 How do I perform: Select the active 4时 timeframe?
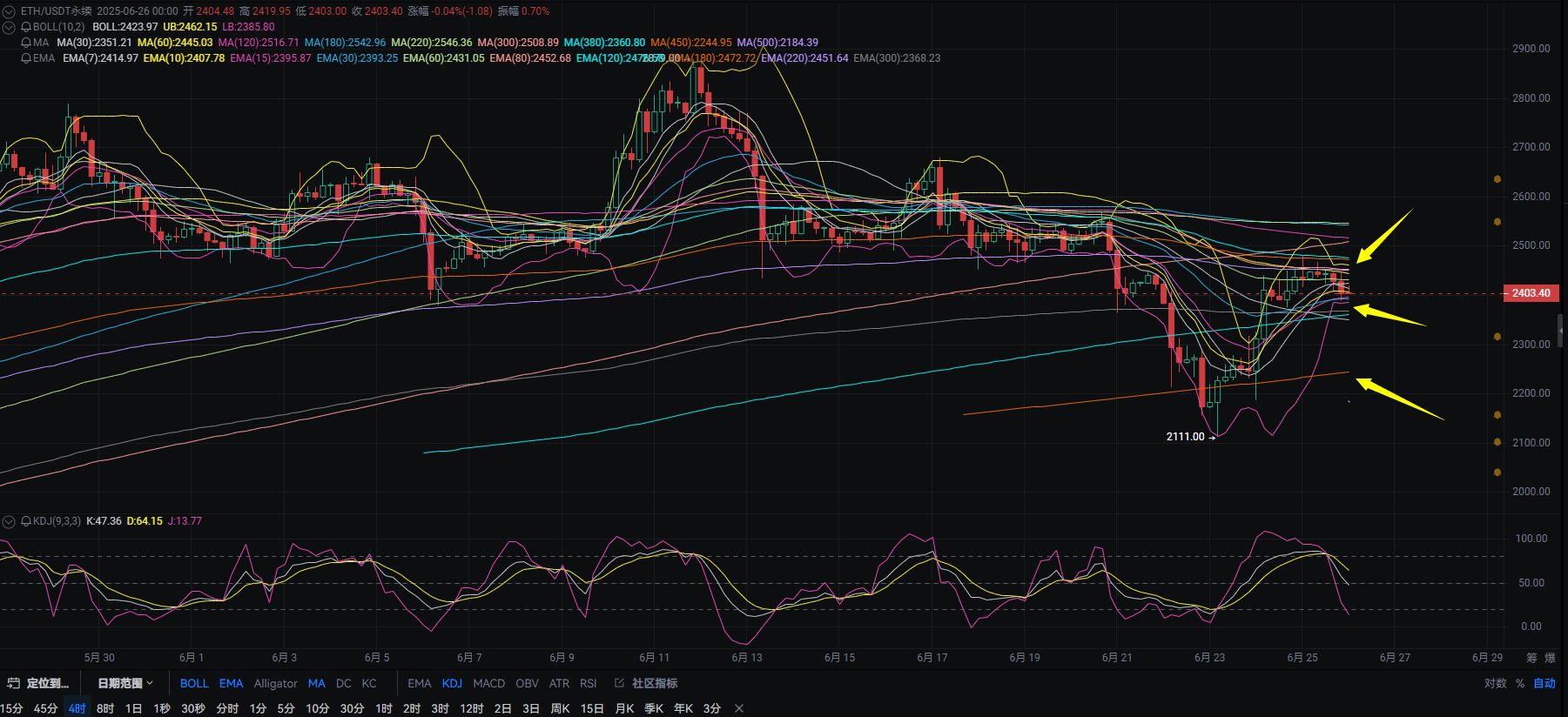(77, 708)
